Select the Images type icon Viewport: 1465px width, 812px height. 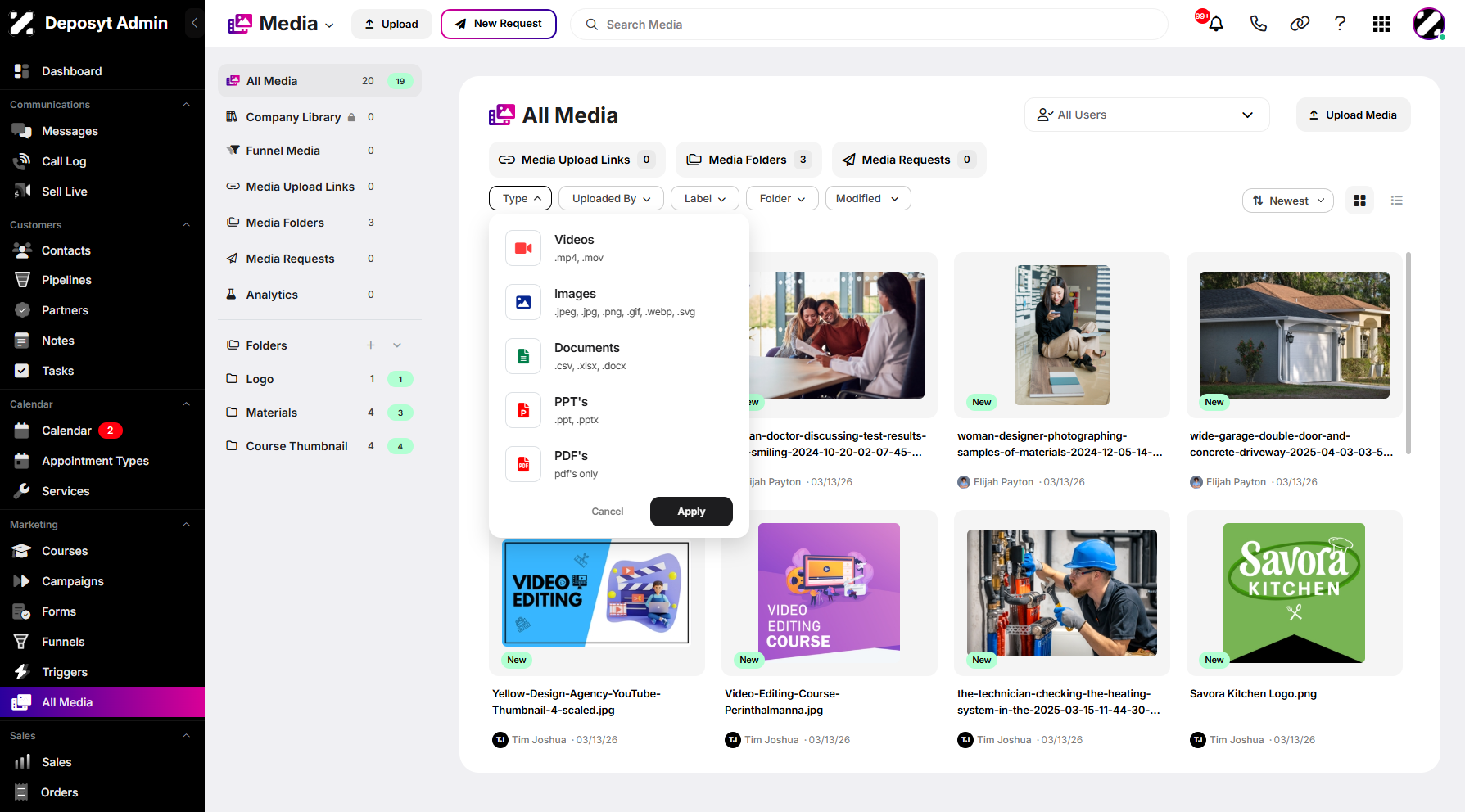(x=523, y=302)
